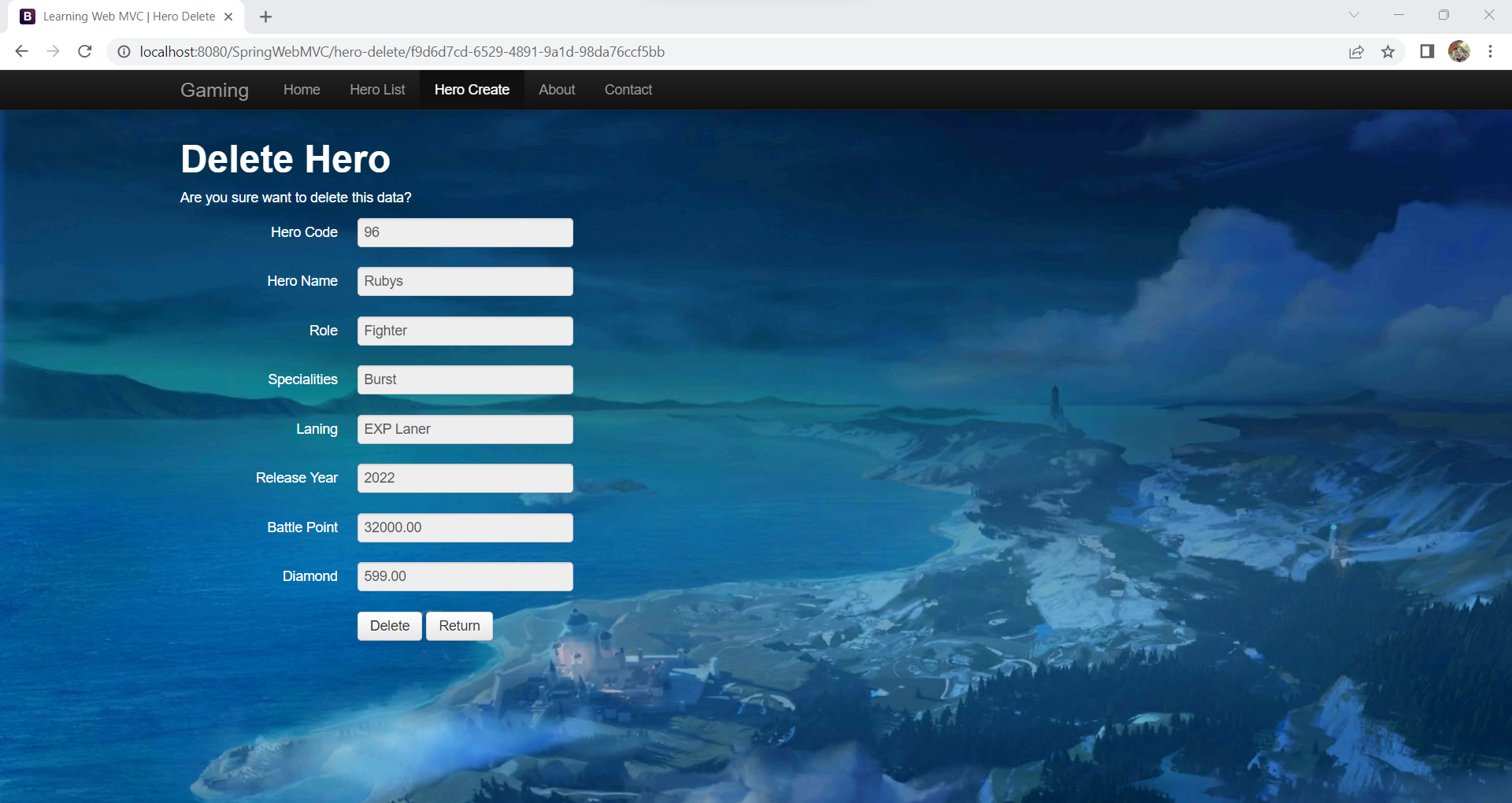
Task: Click the browser forward arrow
Action: [53, 51]
